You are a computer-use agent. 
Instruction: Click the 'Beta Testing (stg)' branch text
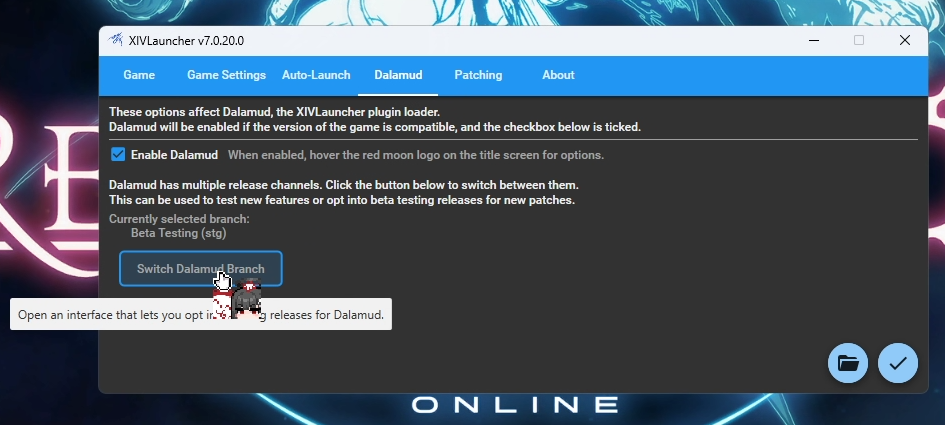click(x=178, y=233)
